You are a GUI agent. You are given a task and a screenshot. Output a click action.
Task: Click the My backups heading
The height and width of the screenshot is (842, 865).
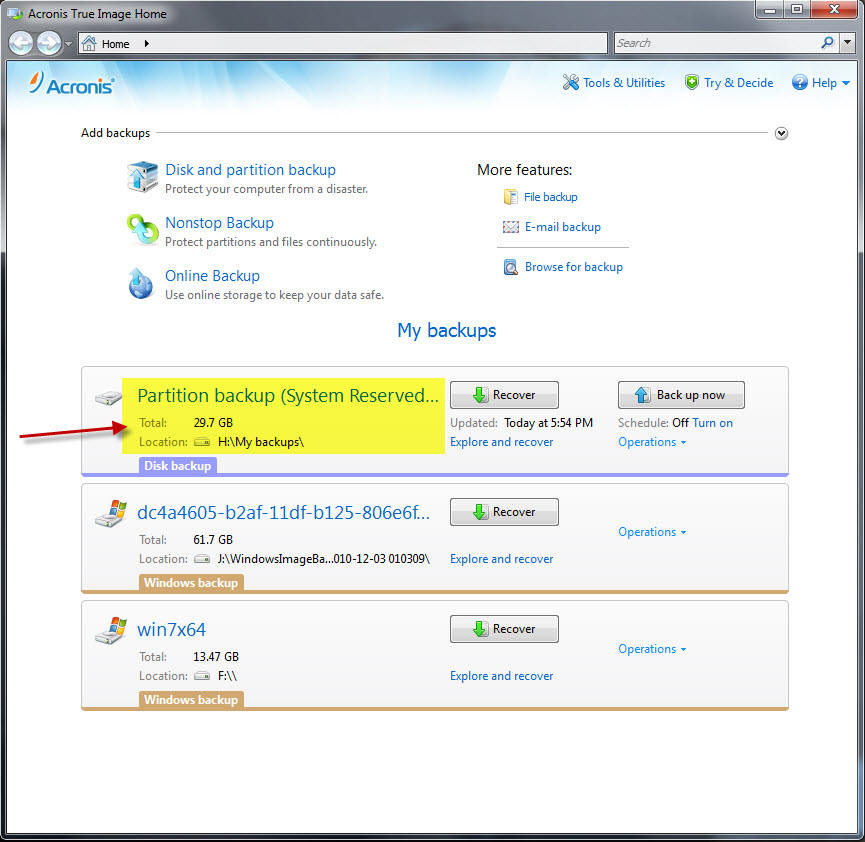click(x=447, y=331)
